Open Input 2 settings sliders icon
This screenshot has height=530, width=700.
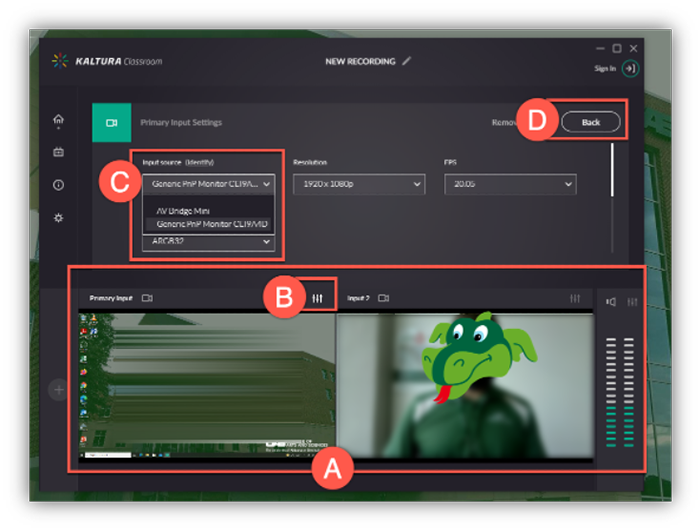click(x=575, y=298)
